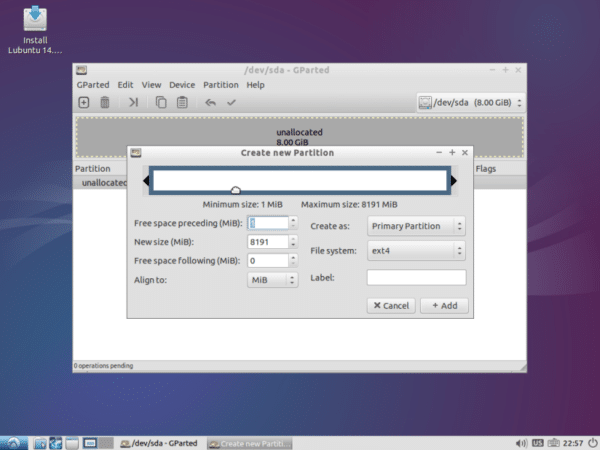This screenshot has height=450, width=600.
Task: Click the 0 operations pending status text
Action: click(103, 366)
